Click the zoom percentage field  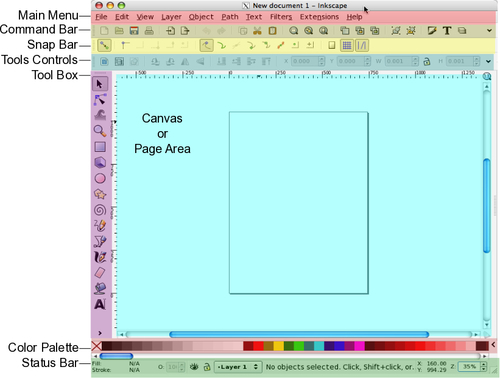[469, 367]
